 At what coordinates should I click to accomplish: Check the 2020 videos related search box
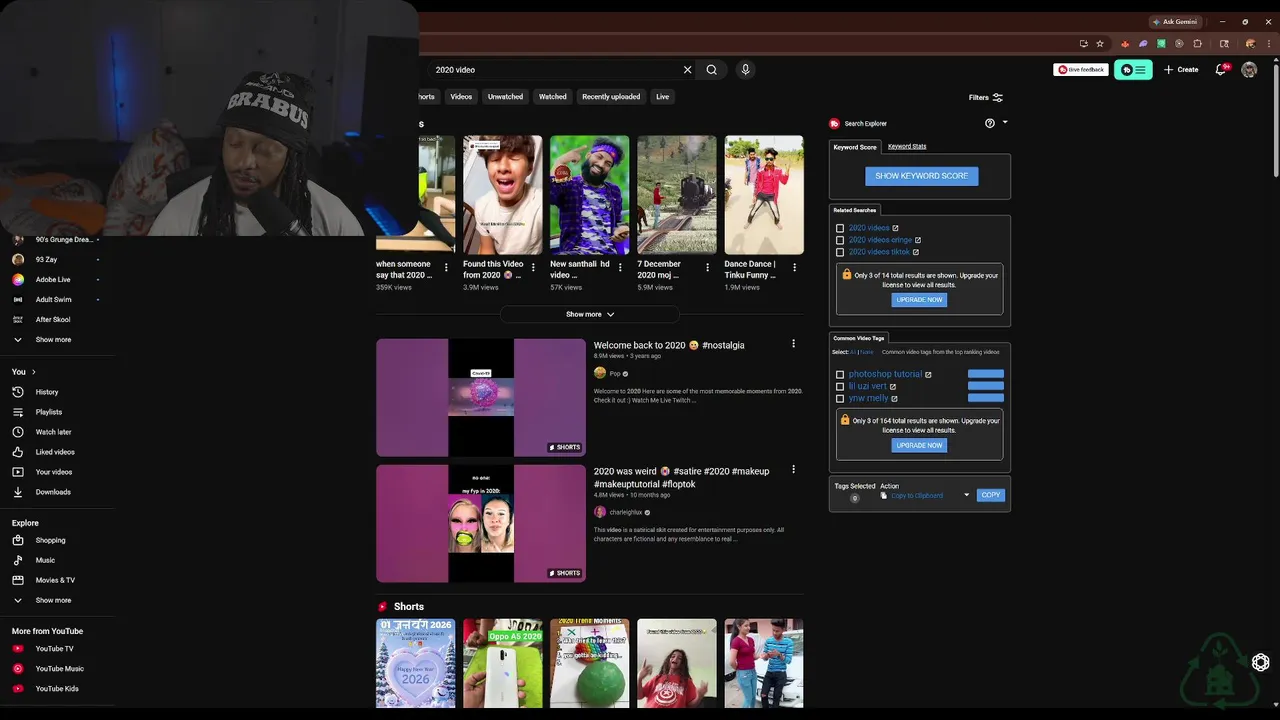(x=840, y=228)
